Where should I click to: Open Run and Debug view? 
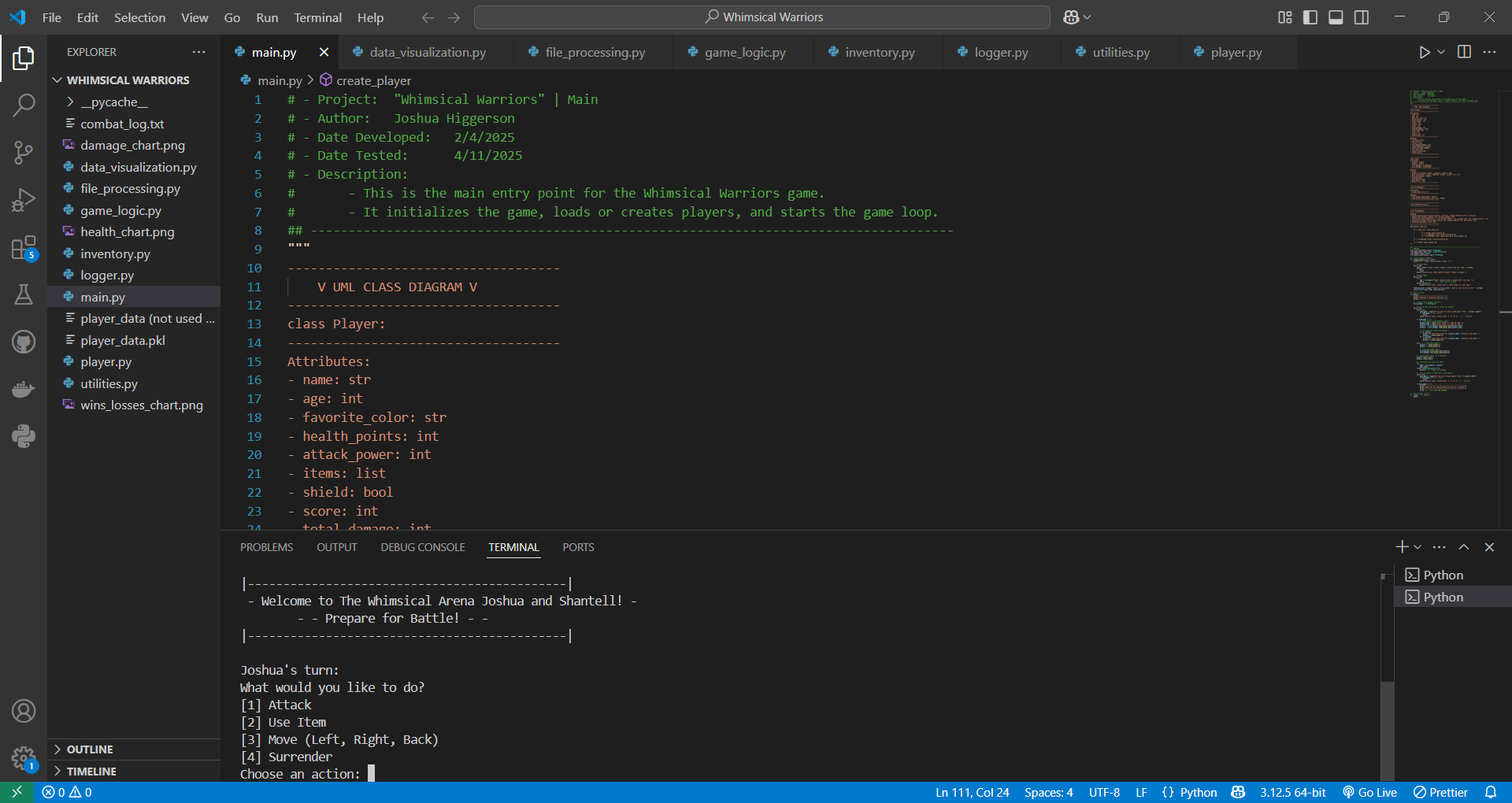24,200
